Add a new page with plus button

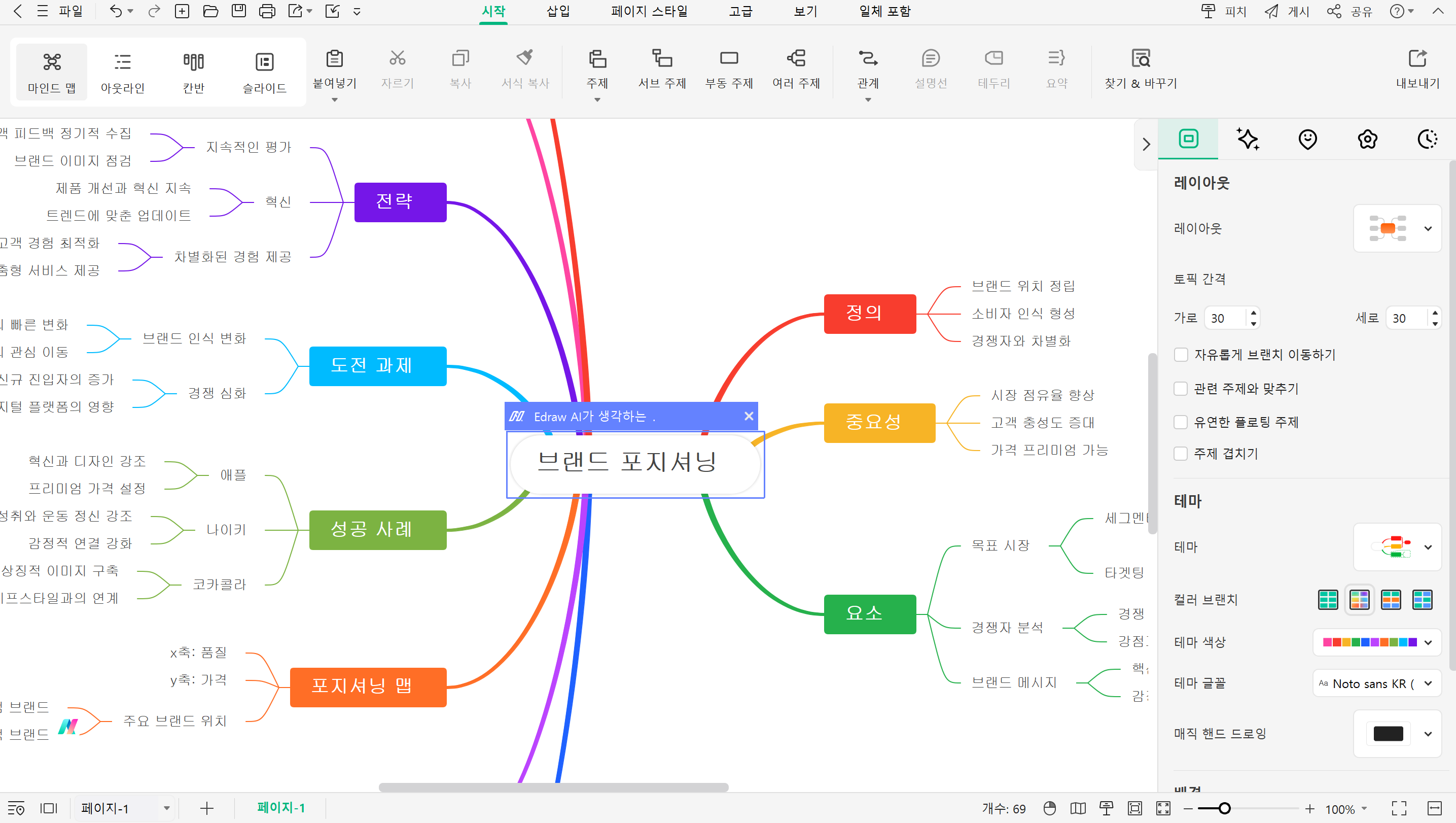point(207,808)
